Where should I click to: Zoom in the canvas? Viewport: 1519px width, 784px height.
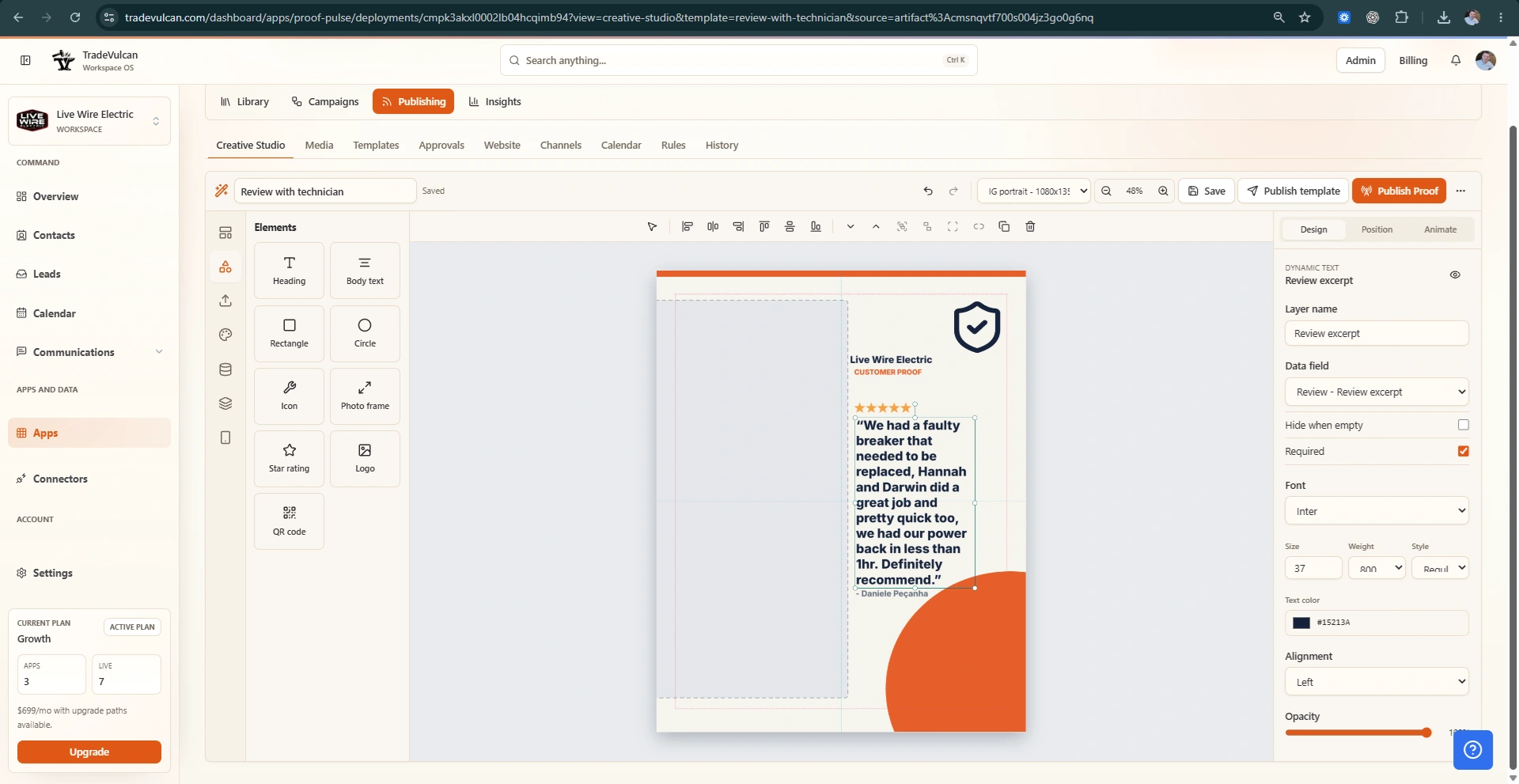pos(1163,191)
